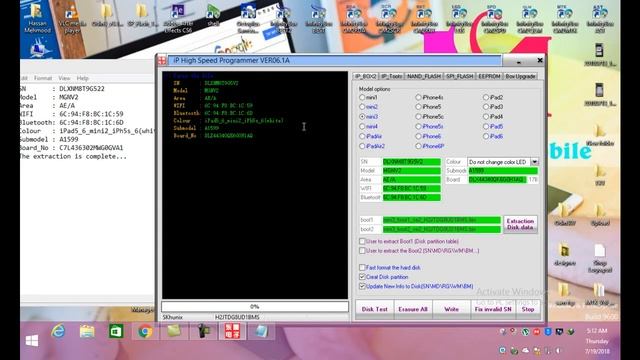
Task: Enable User to extract the Boot2 checkbox
Action: pyautogui.click(x=362, y=251)
